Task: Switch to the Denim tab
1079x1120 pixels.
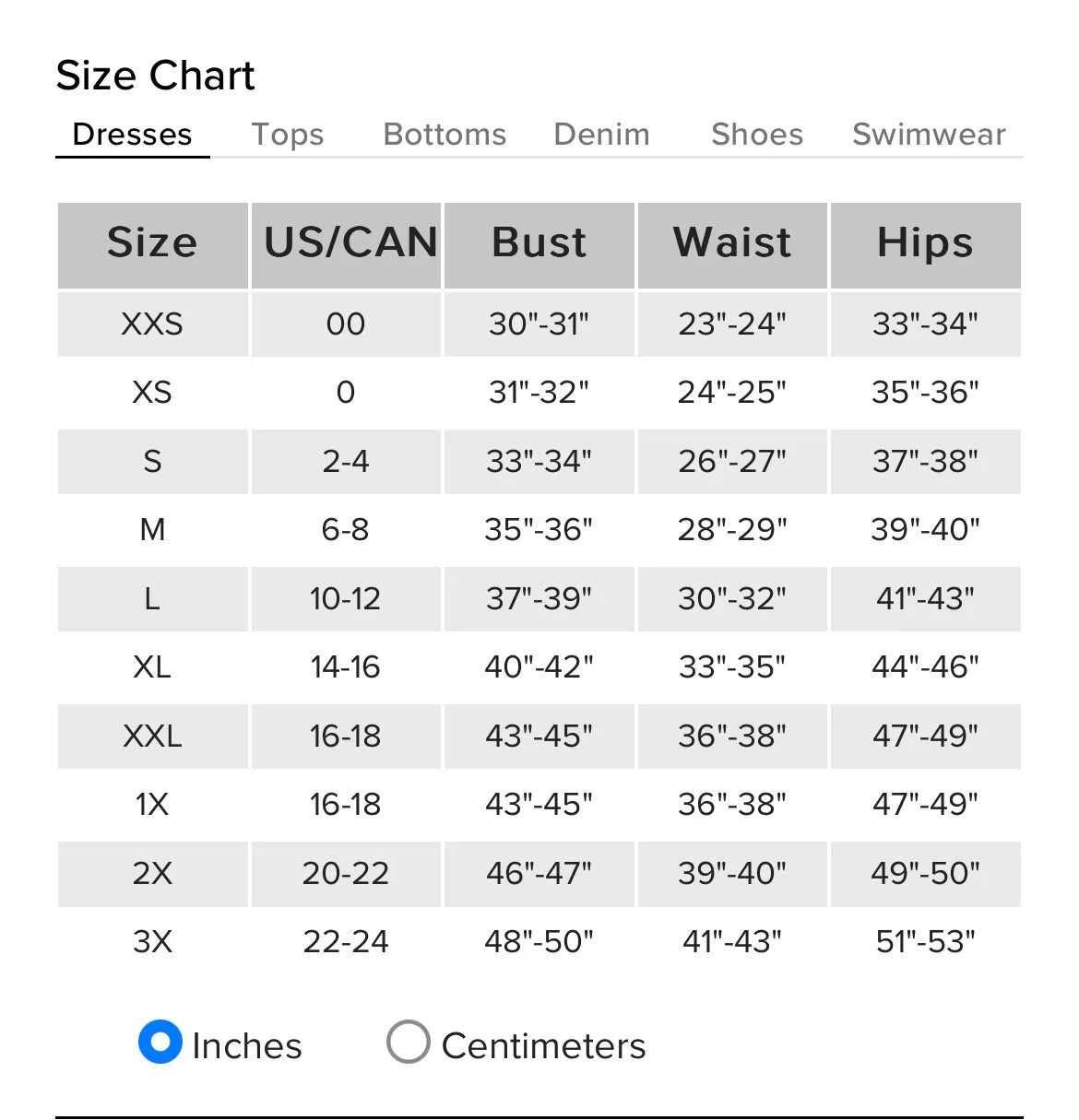Action: coord(601,135)
